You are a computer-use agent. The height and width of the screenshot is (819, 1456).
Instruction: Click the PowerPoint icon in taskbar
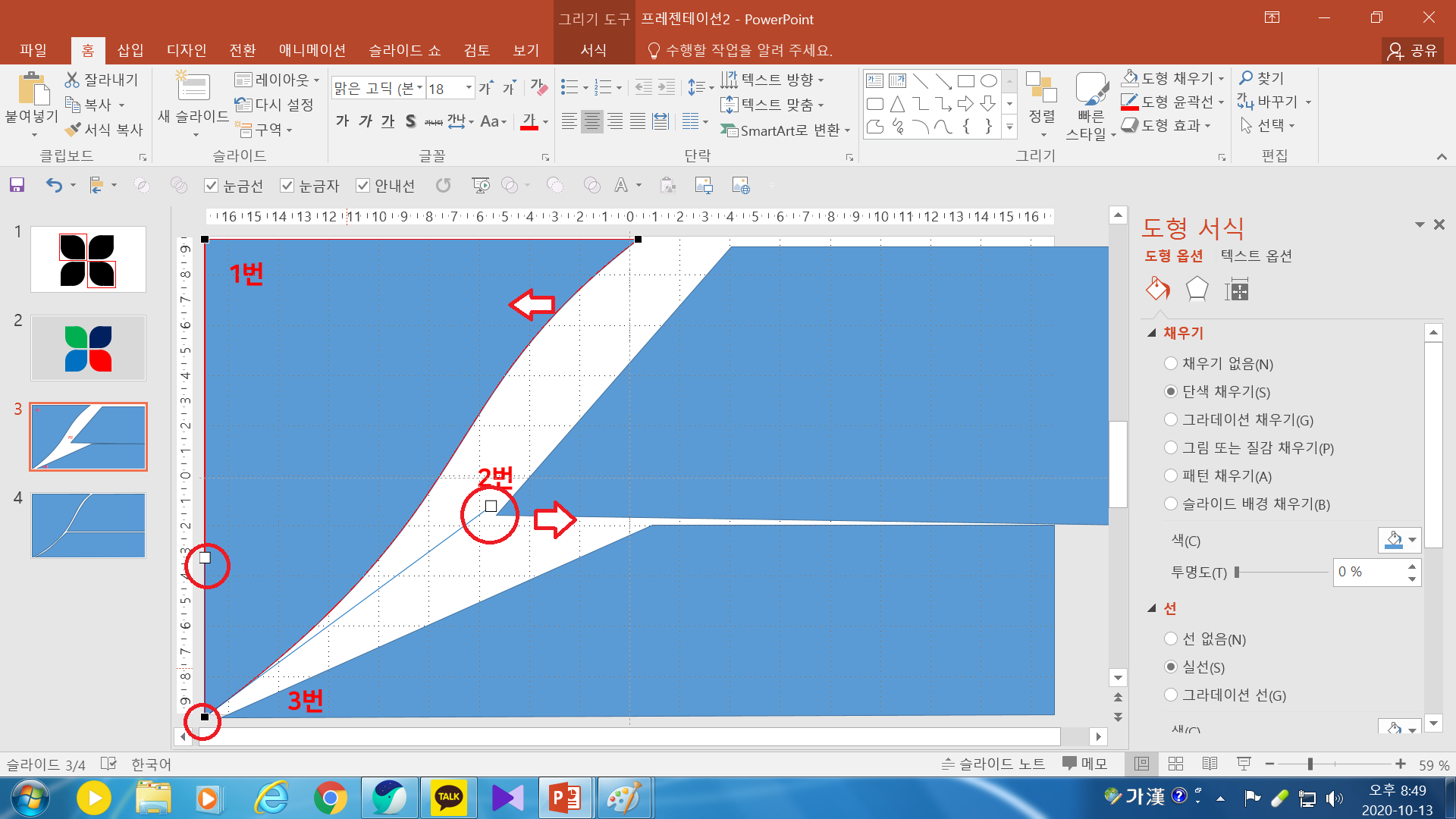565,798
